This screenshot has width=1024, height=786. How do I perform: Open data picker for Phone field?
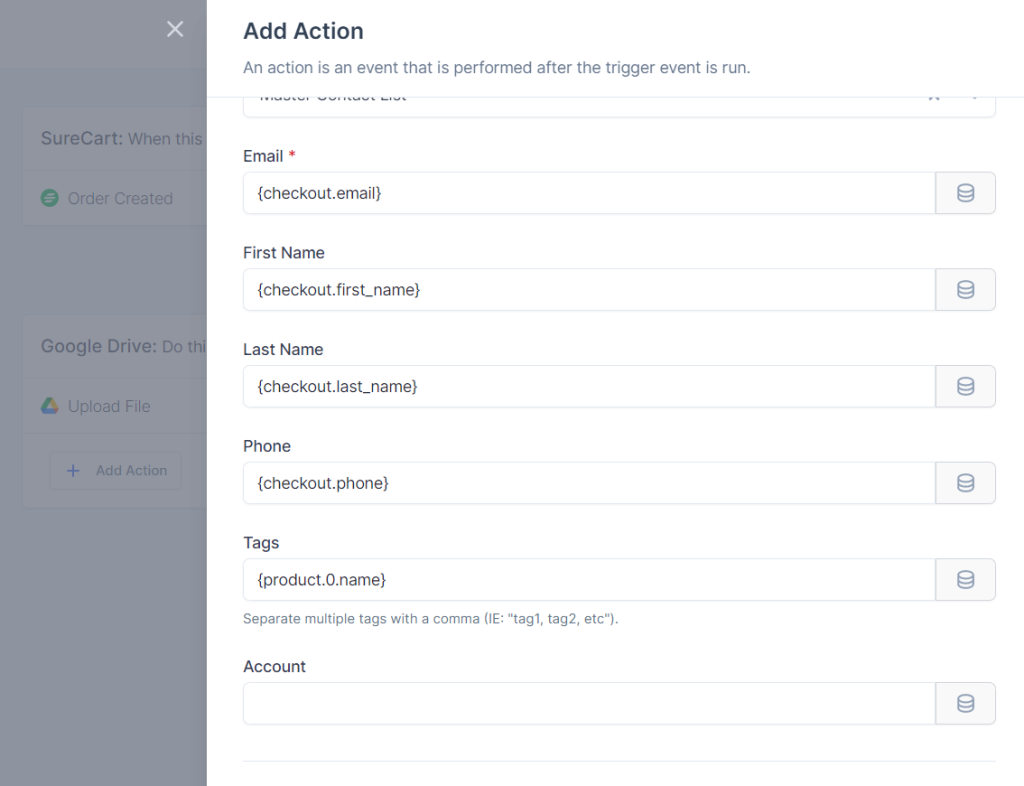click(965, 483)
